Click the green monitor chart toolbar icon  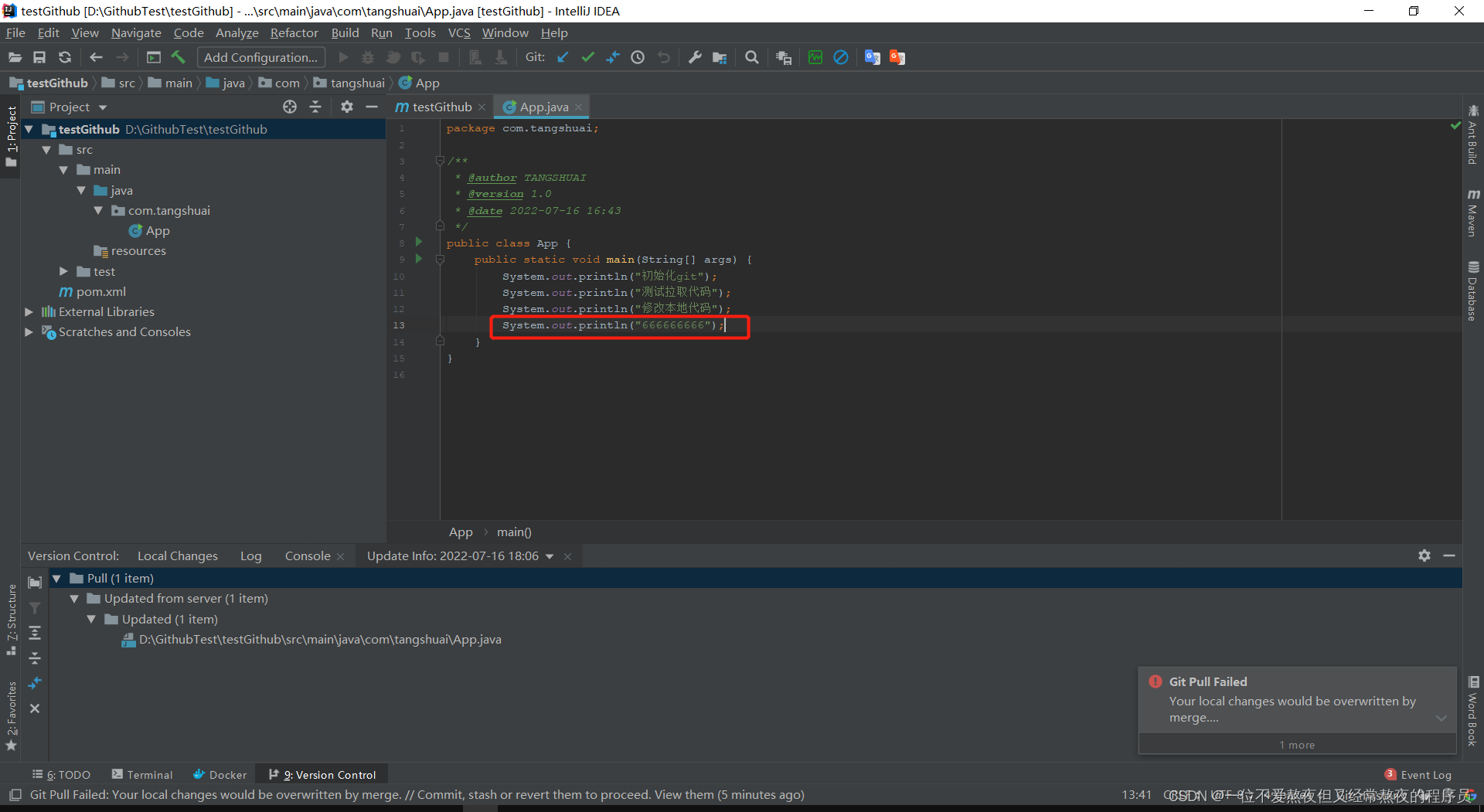[815, 57]
